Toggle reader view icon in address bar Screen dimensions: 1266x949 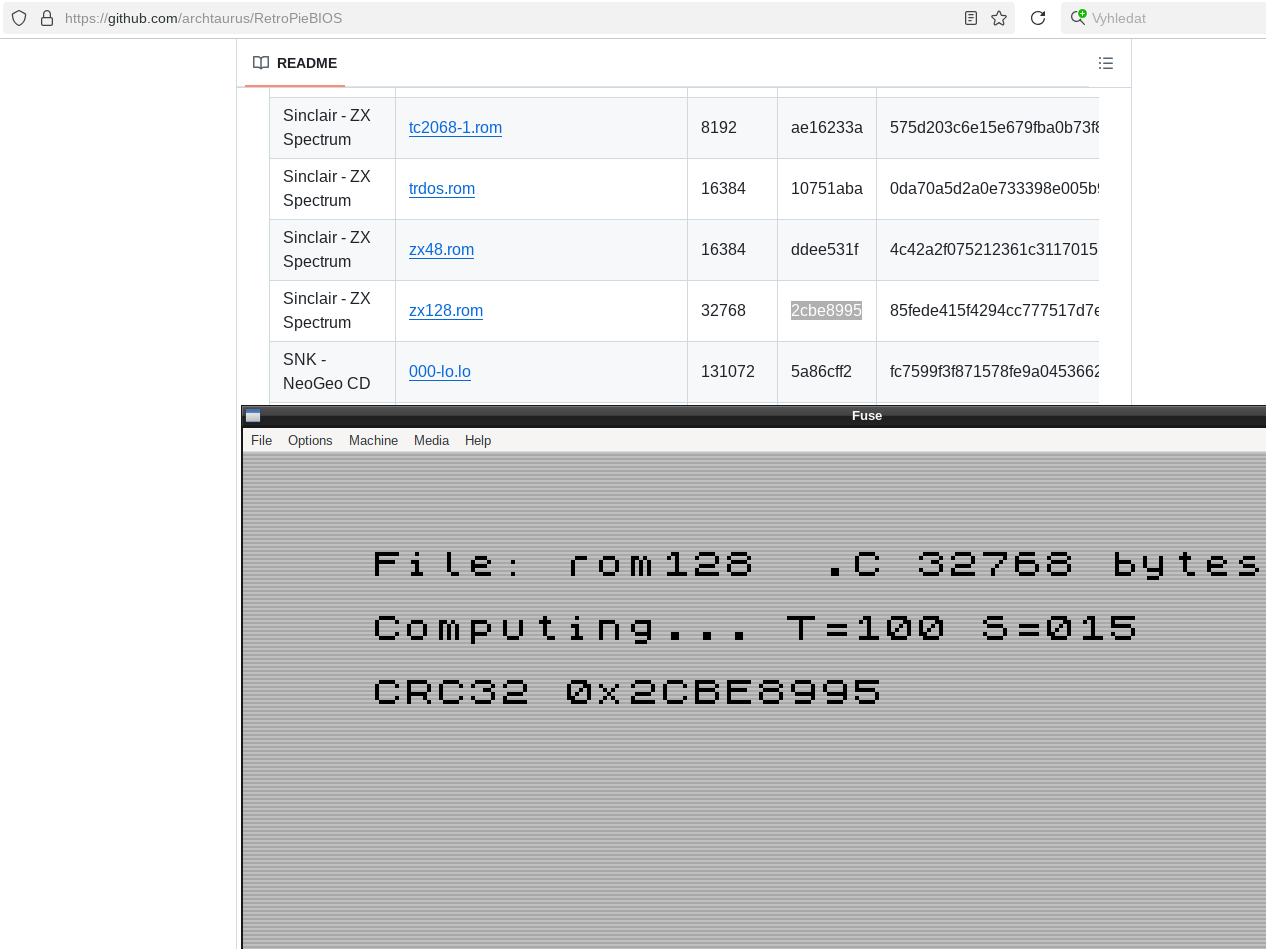pos(971,18)
